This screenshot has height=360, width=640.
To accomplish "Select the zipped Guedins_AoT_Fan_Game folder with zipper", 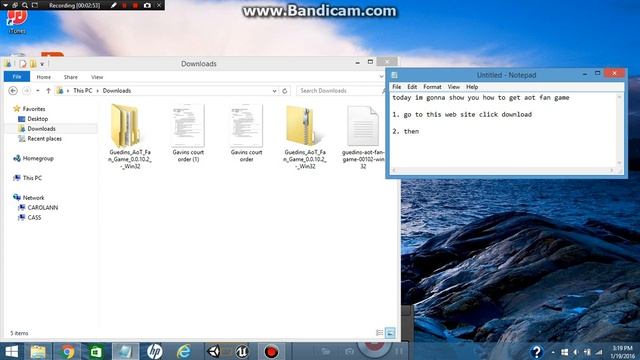I will [304, 136].
